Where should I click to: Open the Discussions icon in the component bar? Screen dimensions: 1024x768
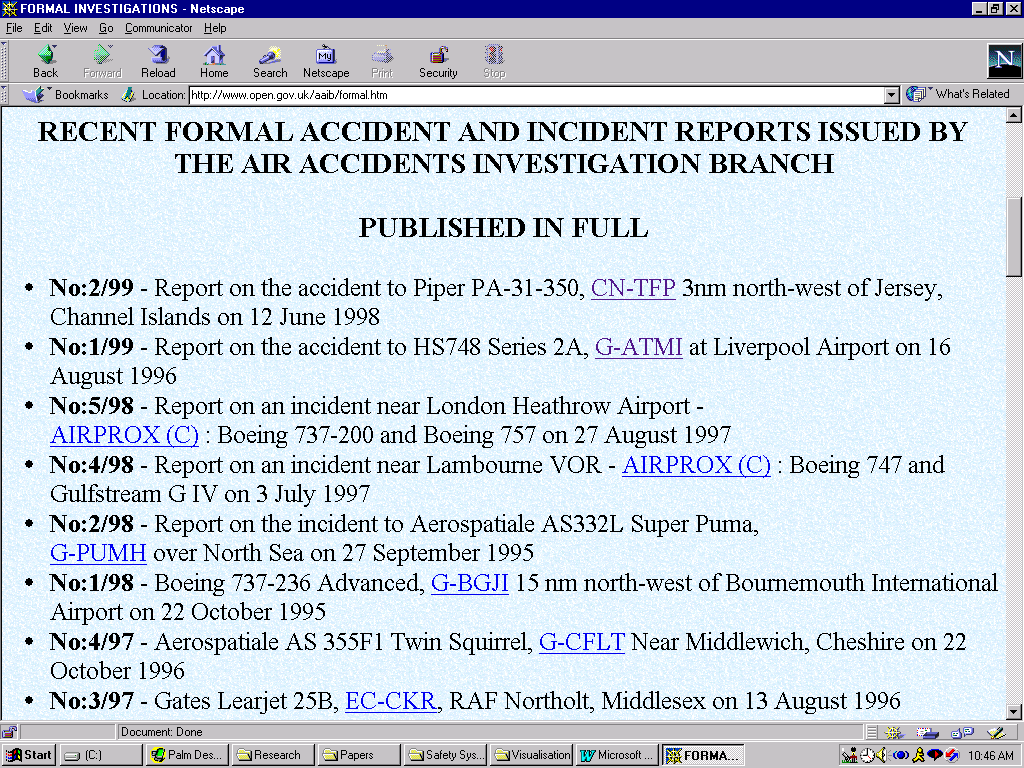pyautogui.click(x=962, y=733)
